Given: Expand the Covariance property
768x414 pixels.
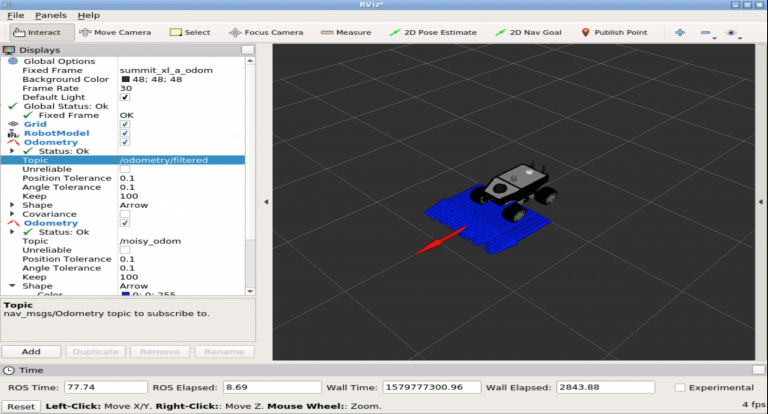Looking at the screenshot, I should (12, 214).
